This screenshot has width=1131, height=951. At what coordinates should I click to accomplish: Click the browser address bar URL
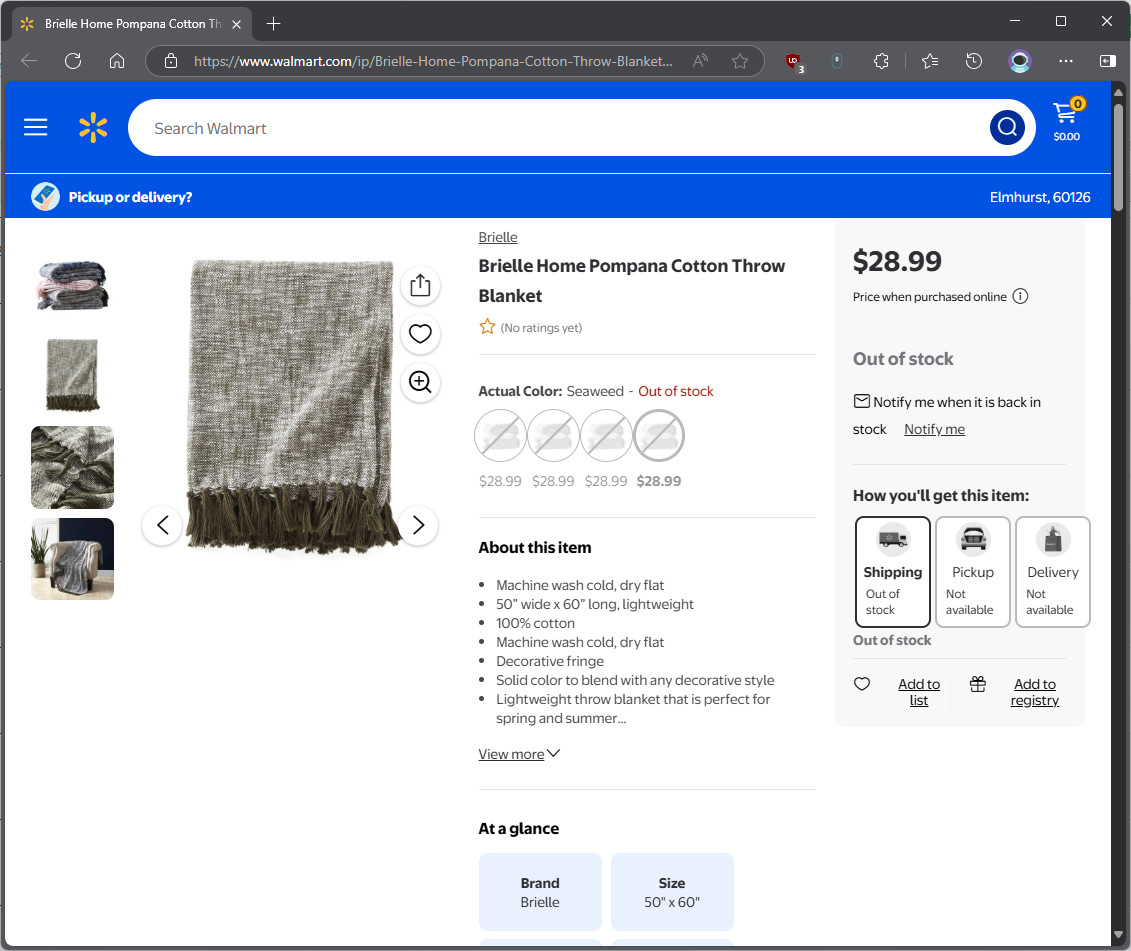click(433, 61)
